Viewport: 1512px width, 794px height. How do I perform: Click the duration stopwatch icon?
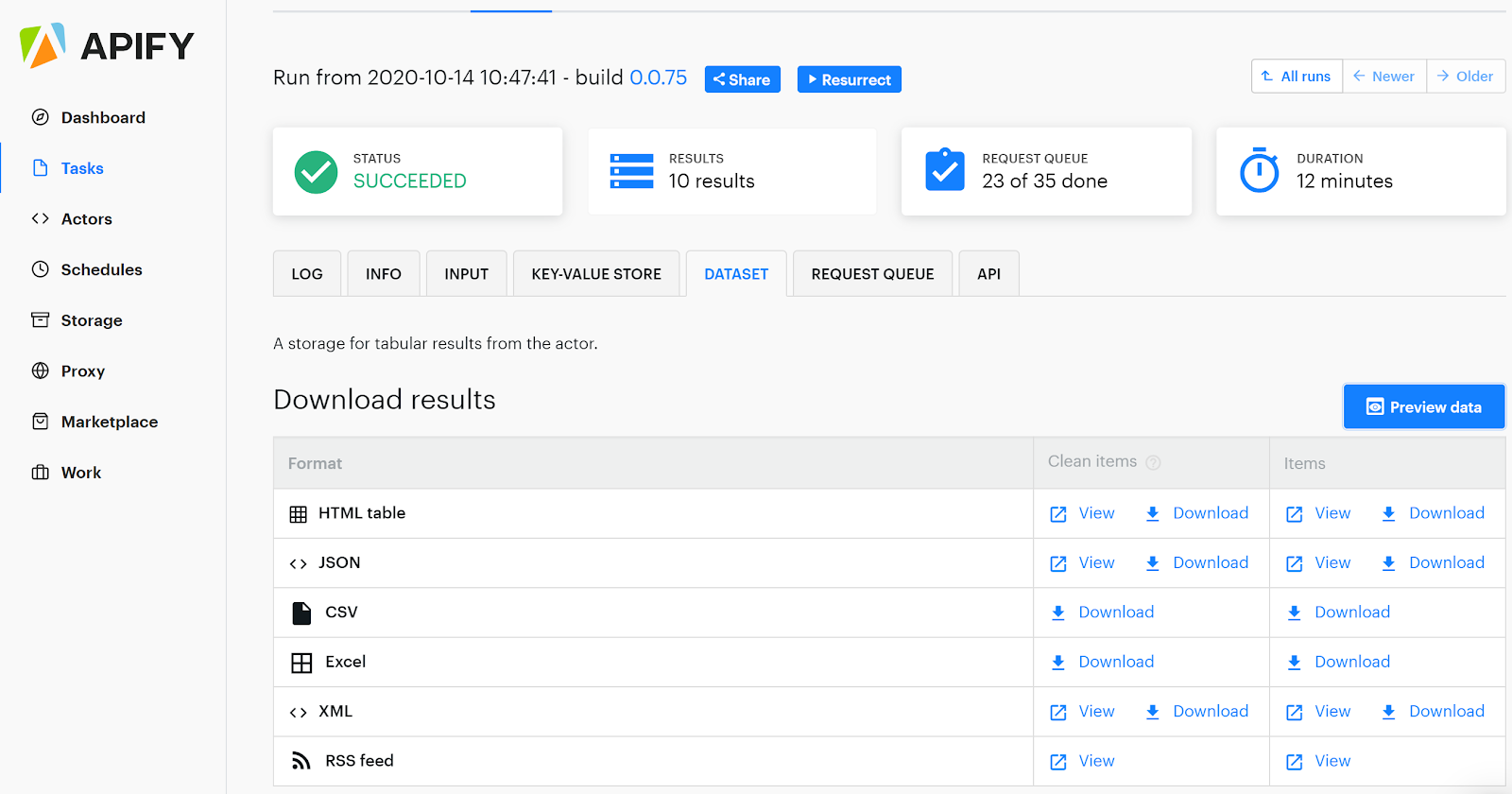click(x=1259, y=170)
